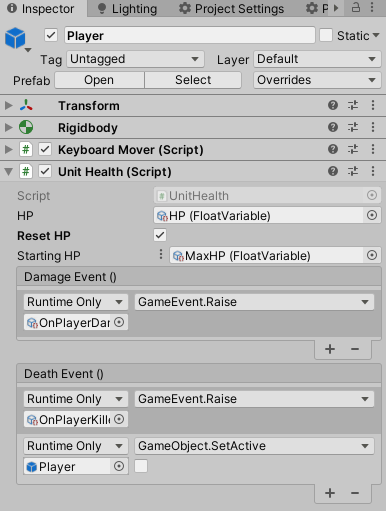Add a listener to Death Event
386x511 pixels.
[x=330, y=493]
